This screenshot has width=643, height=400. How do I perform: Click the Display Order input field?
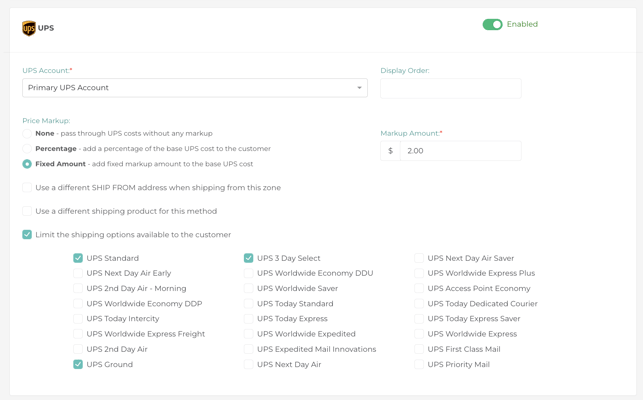point(451,88)
